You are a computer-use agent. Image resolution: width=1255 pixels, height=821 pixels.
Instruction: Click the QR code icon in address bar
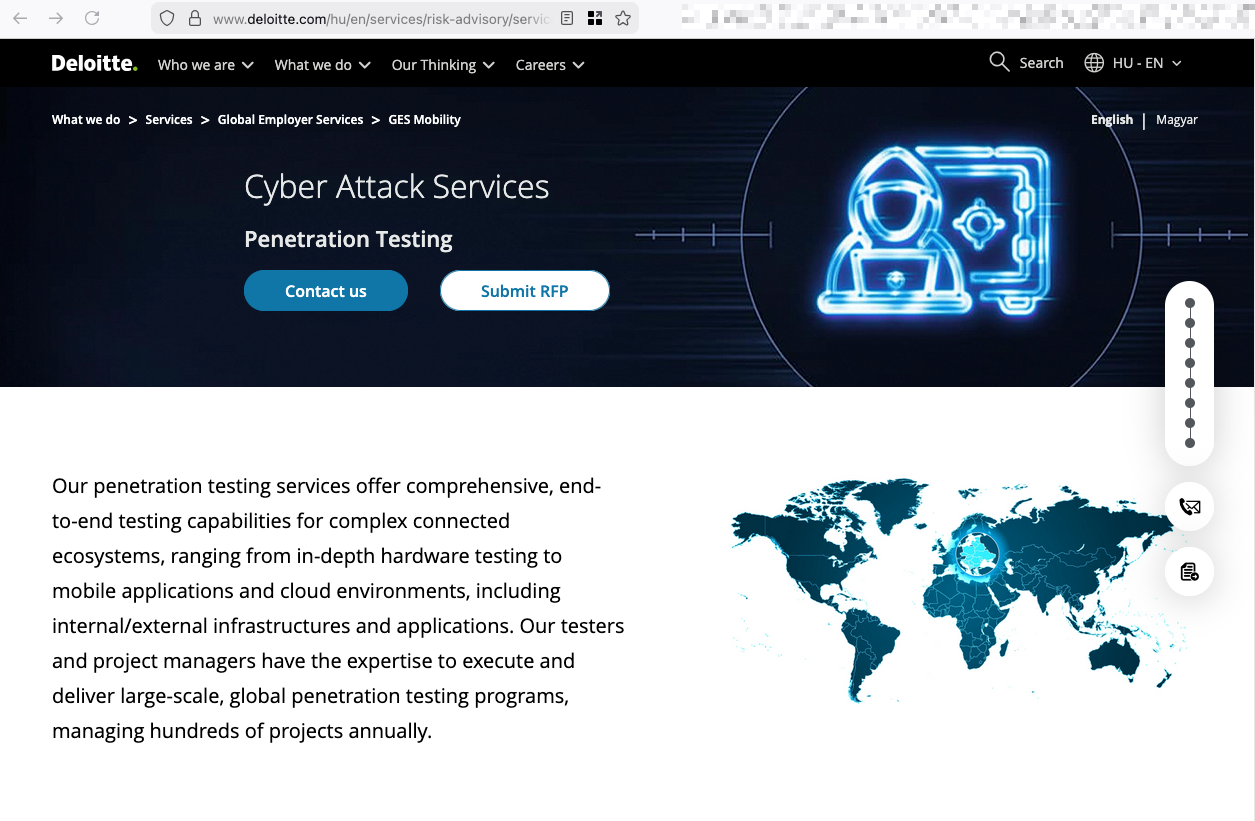[595, 18]
